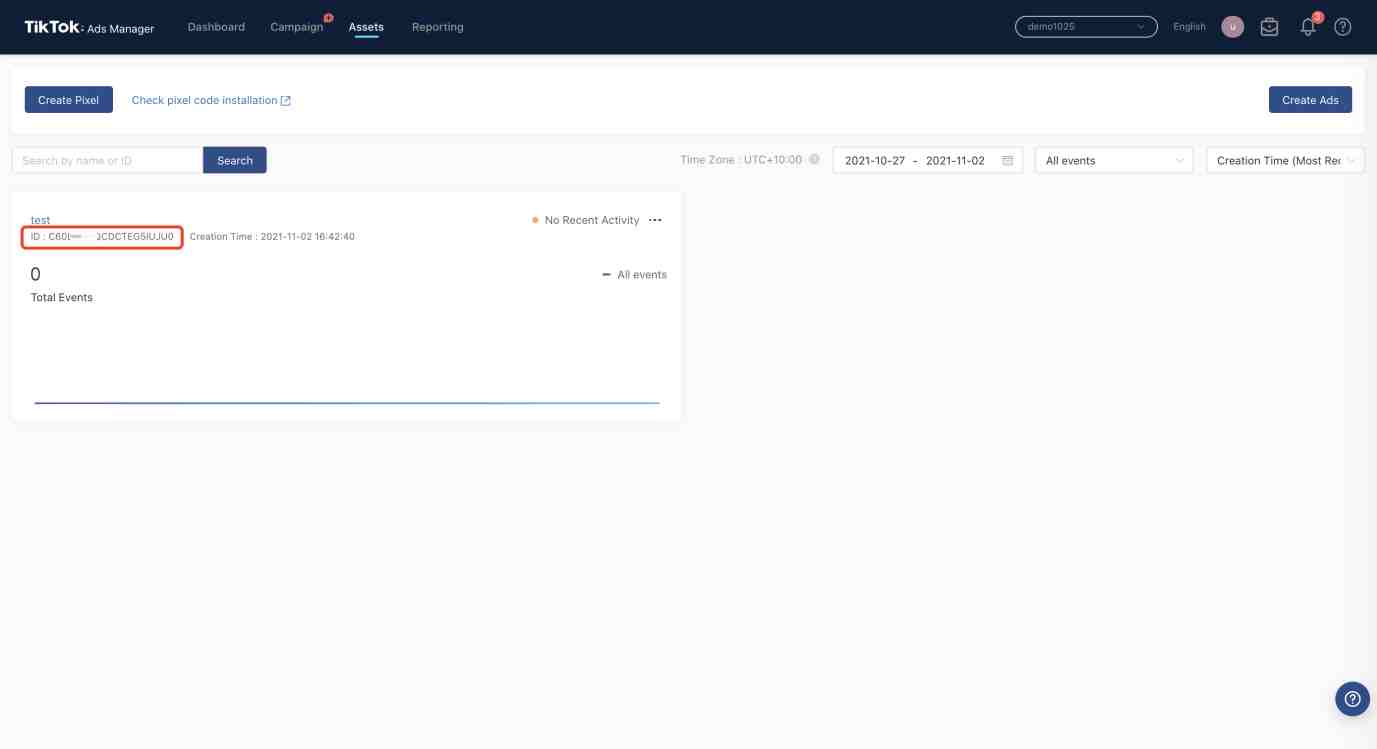Click the Create Ads button

1310,100
